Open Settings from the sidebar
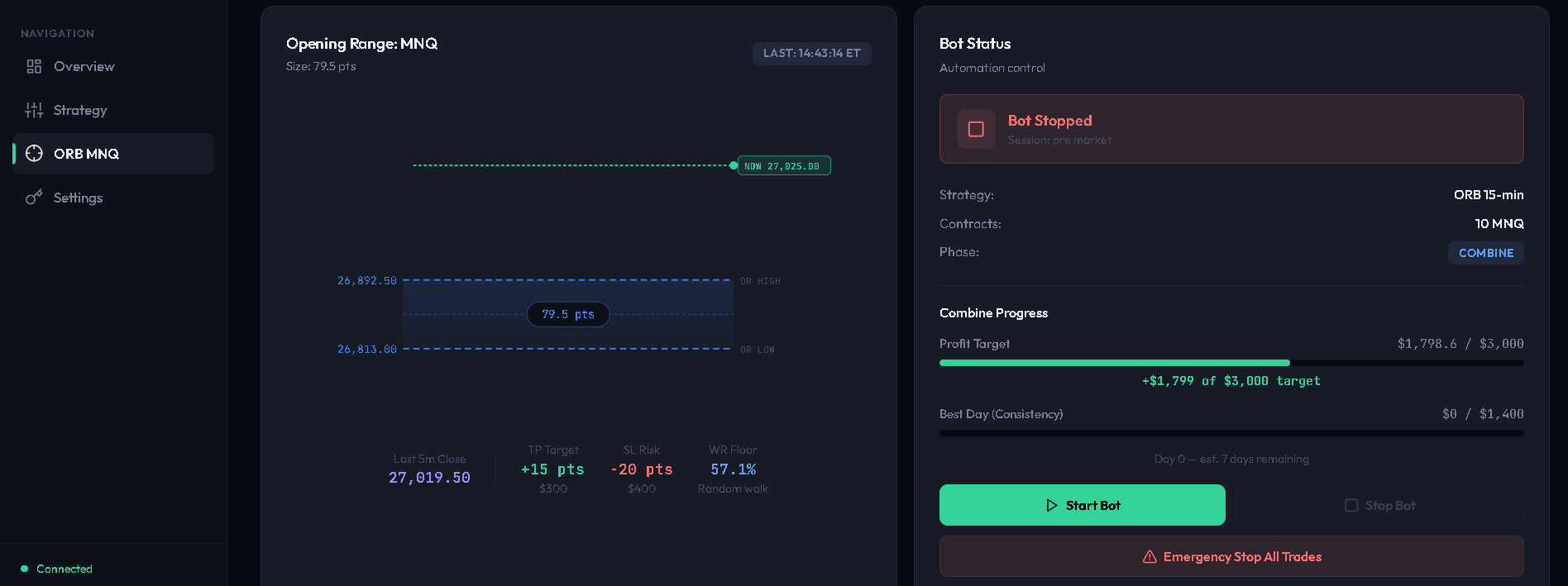 (x=113, y=198)
